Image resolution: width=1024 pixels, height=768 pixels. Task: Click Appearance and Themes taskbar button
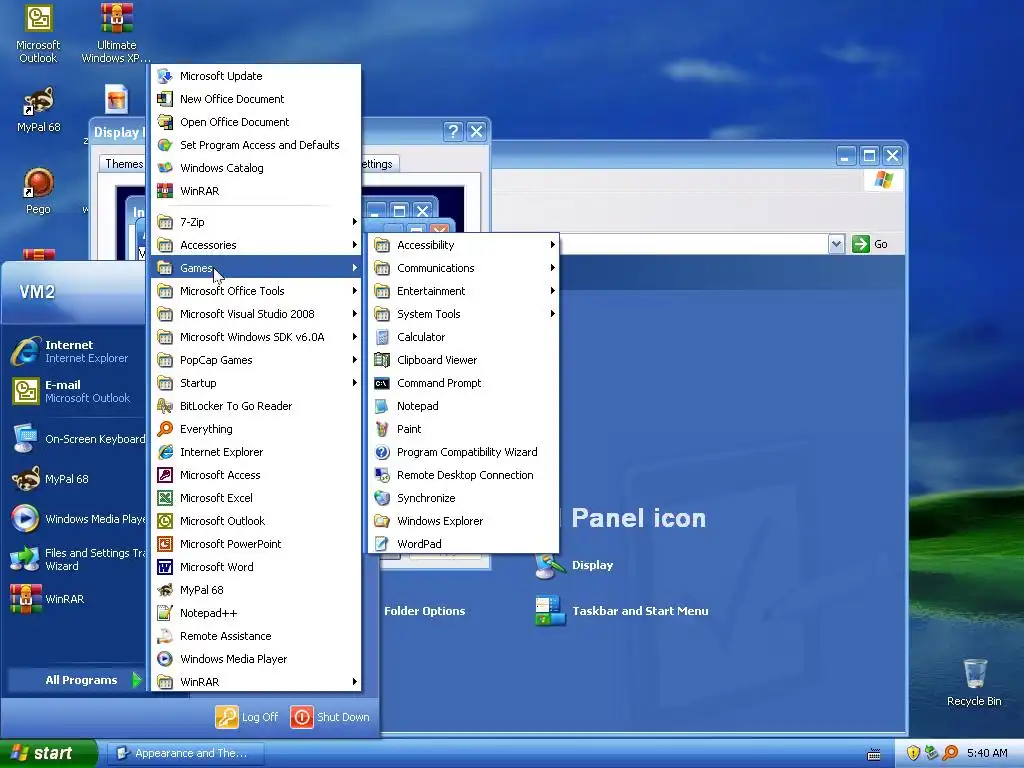[x=185, y=753]
